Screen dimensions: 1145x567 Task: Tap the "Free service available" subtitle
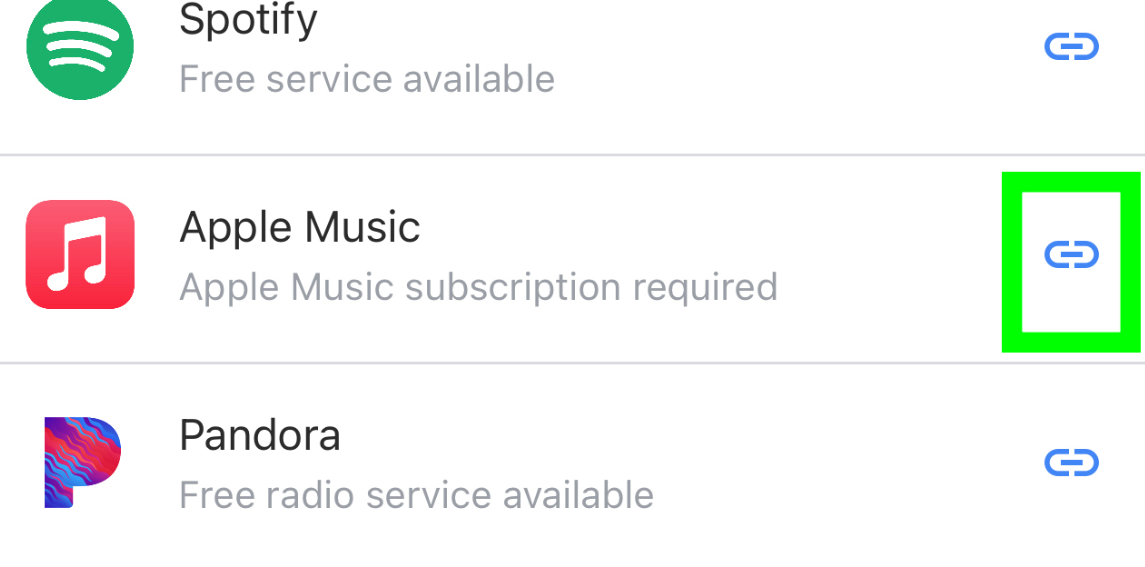click(x=367, y=78)
